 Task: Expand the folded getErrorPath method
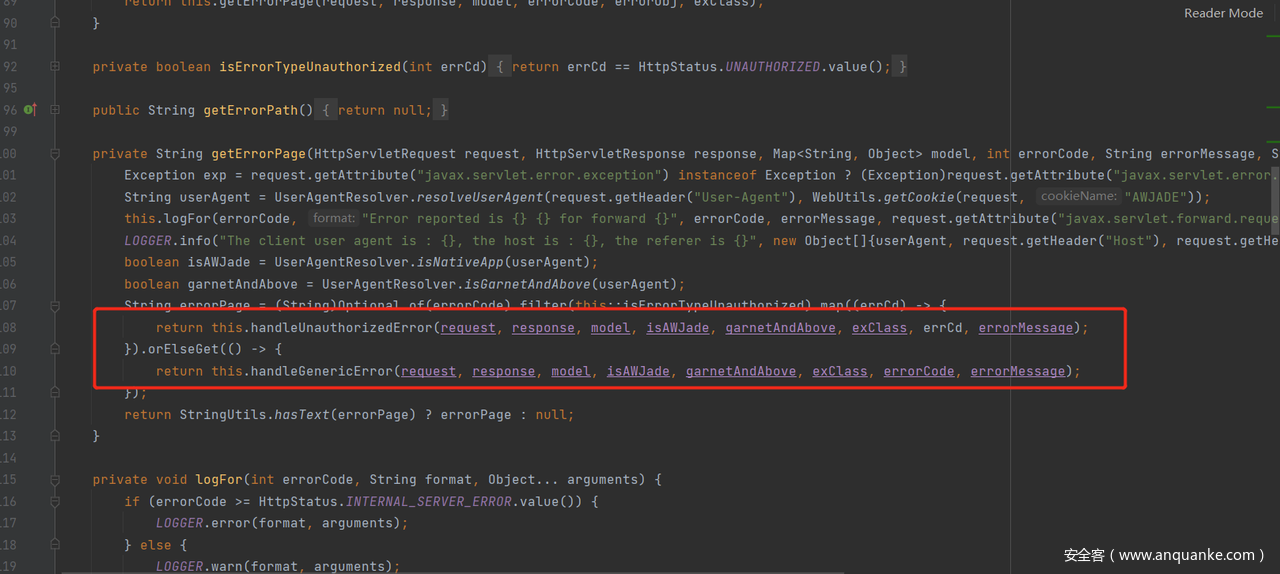(55, 110)
